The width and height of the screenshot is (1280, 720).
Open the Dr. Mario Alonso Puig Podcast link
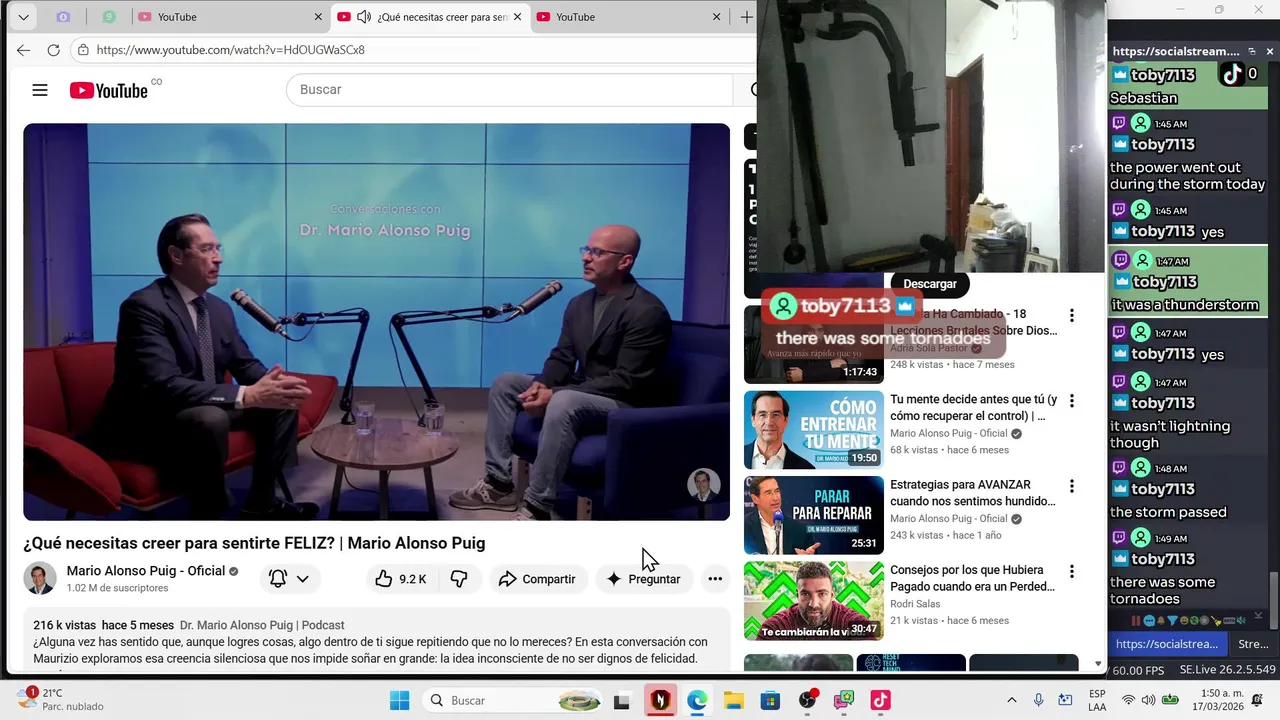(262, 625)
